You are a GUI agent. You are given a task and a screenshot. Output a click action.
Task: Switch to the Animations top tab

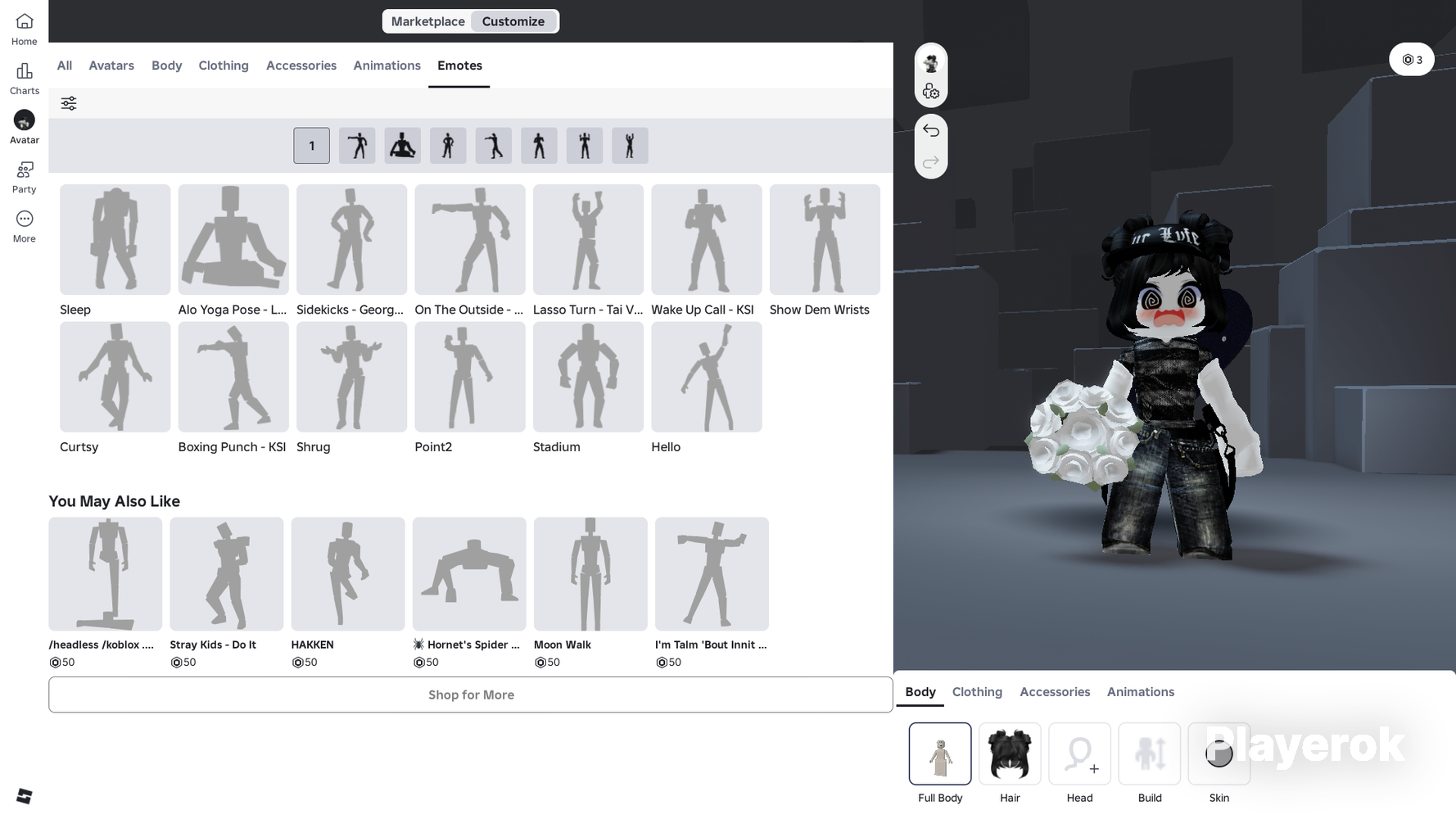coord(387,66)
